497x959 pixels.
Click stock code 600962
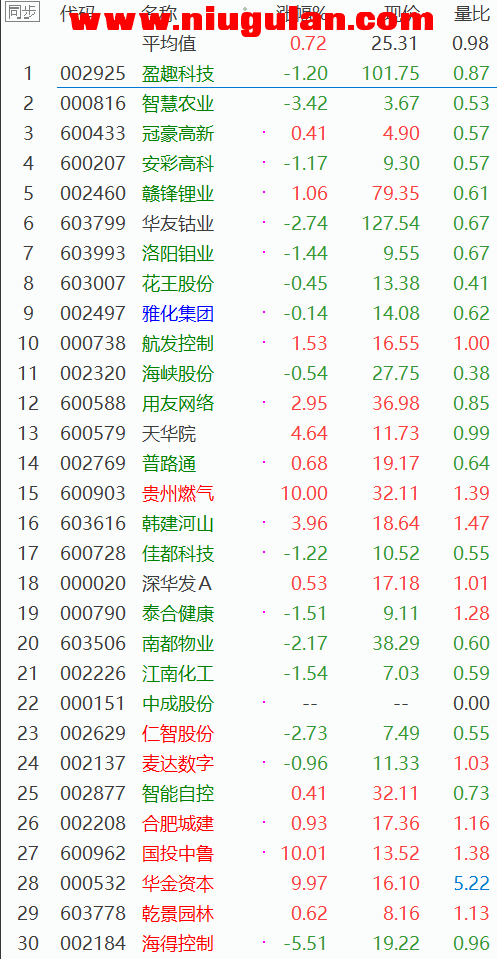coord(93,853)
